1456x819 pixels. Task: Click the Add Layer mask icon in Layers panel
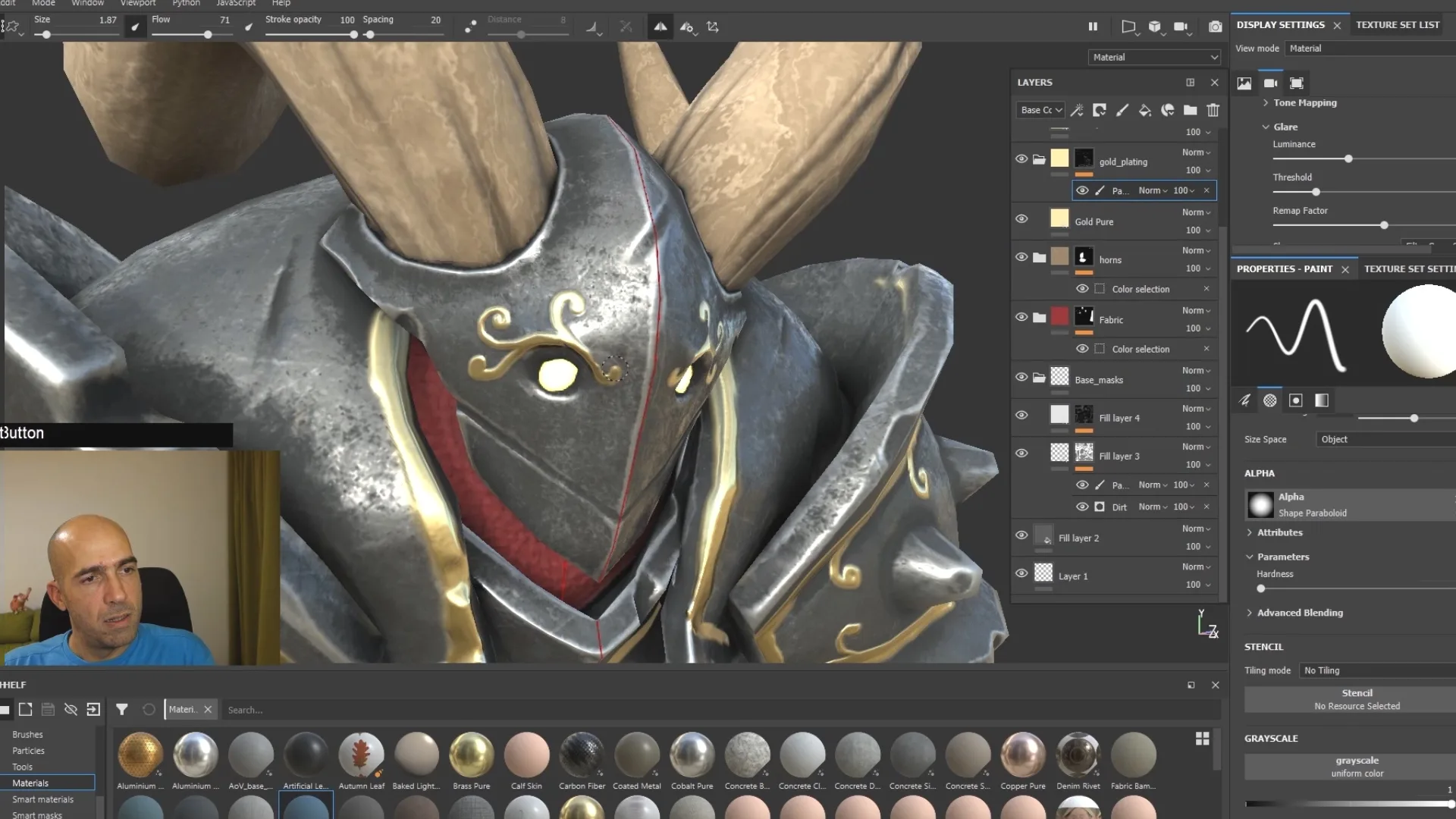1100,110
